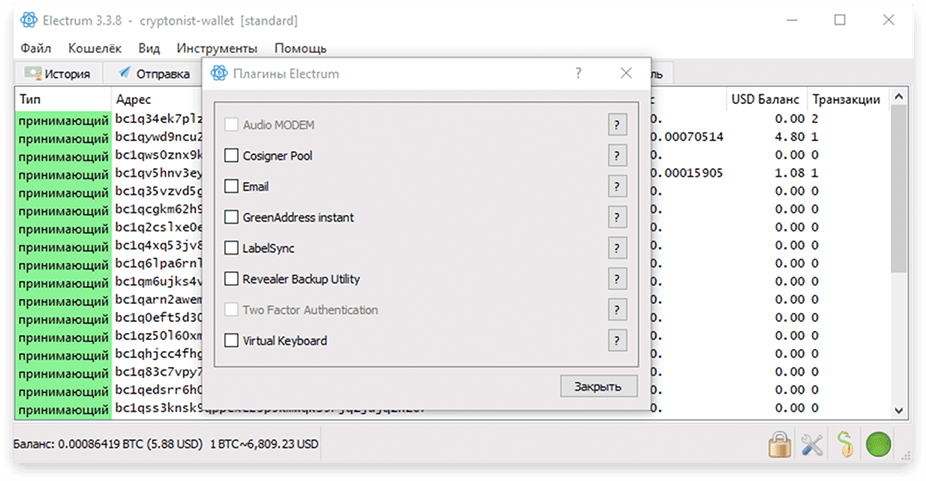Maximize the Electrum main window
926x481 pixels.
point(840,20)
